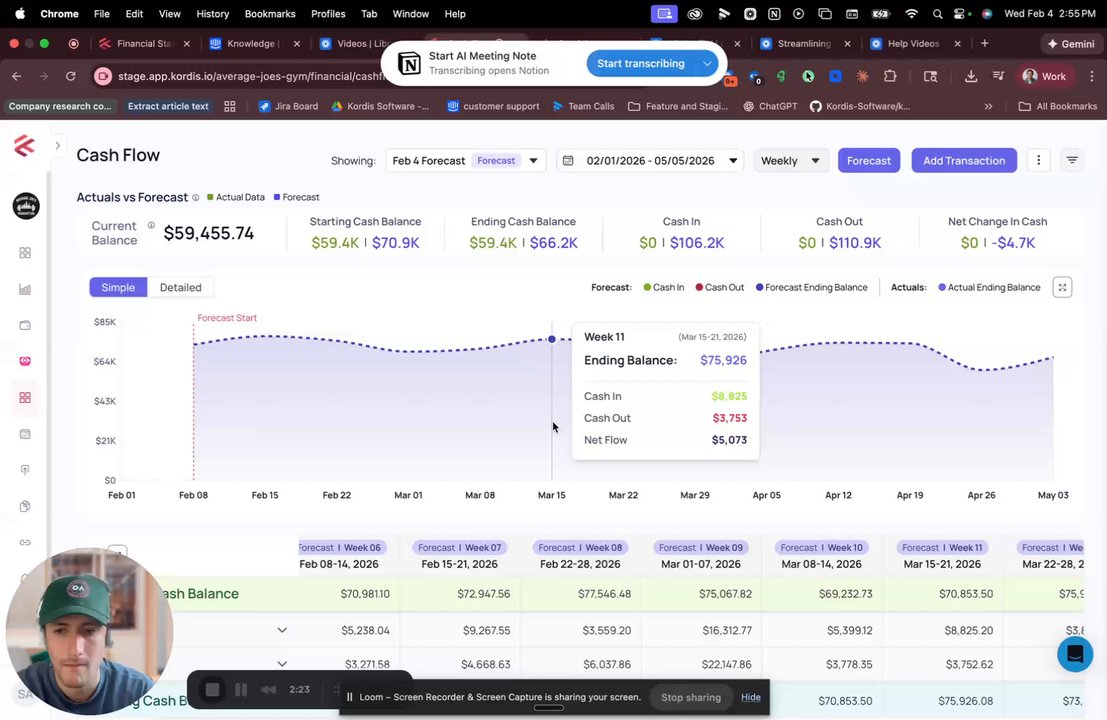Toggle Cash Out series in legend
This screenshot has height=720, width=1107.
click(719, 287)
